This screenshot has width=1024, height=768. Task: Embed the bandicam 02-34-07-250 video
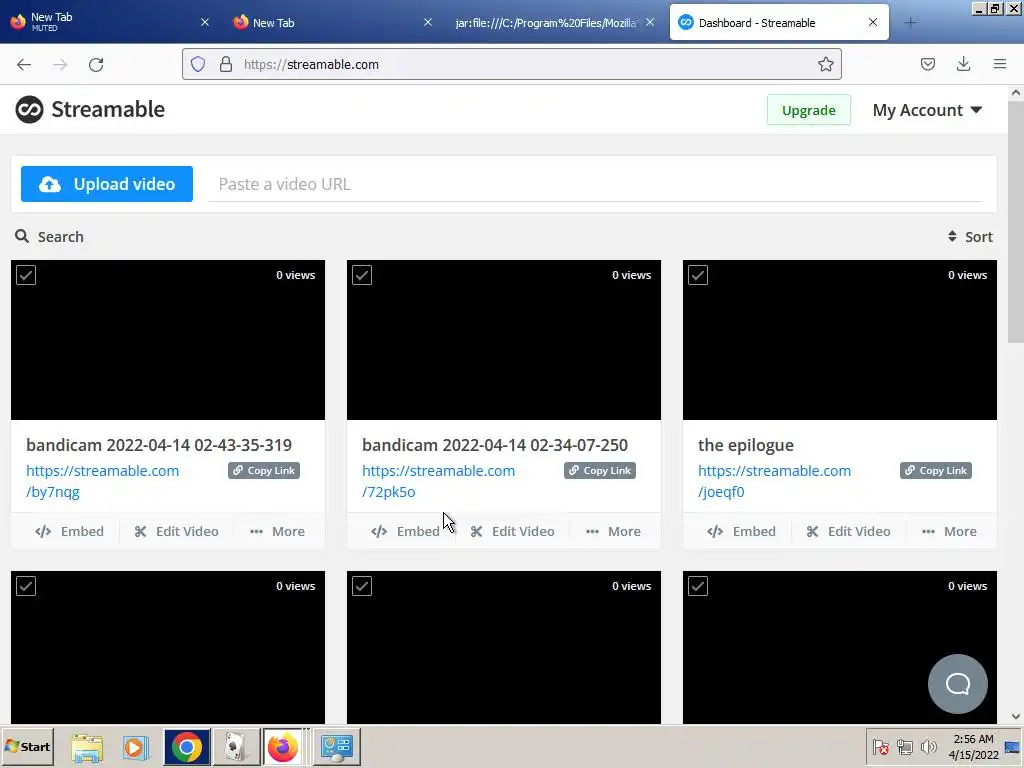click(x=405, y=532)
